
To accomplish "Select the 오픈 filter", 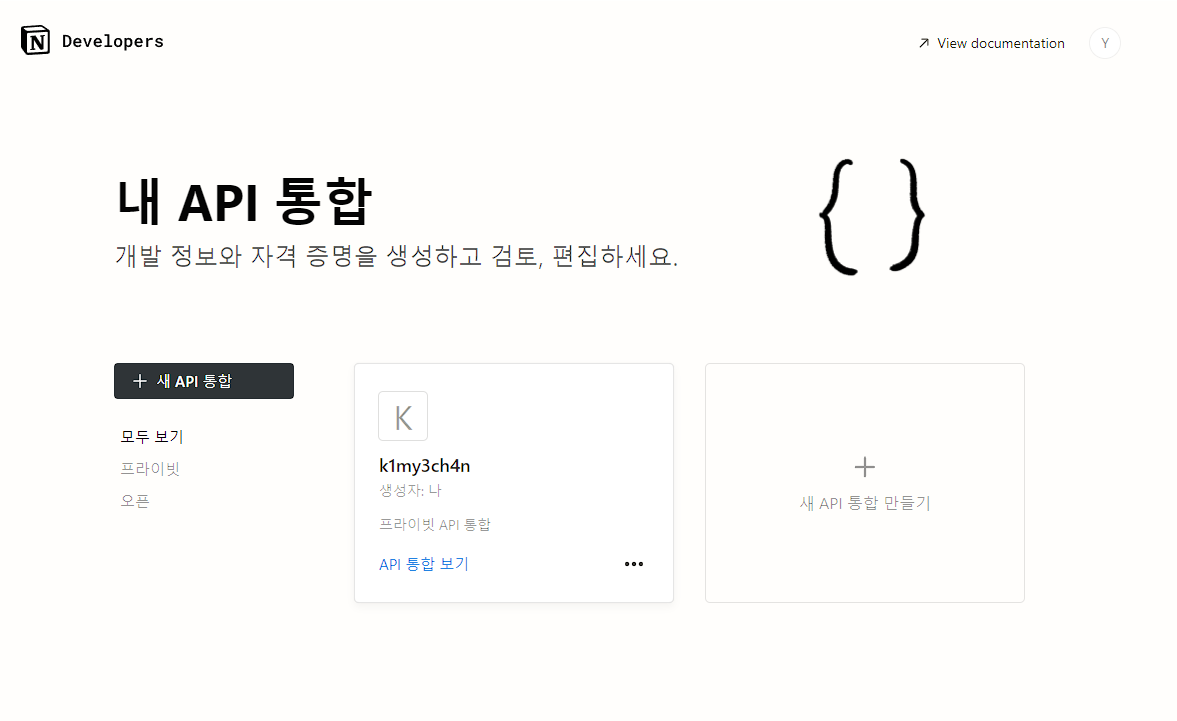I will pyautogui.click(x=135, y=500).
